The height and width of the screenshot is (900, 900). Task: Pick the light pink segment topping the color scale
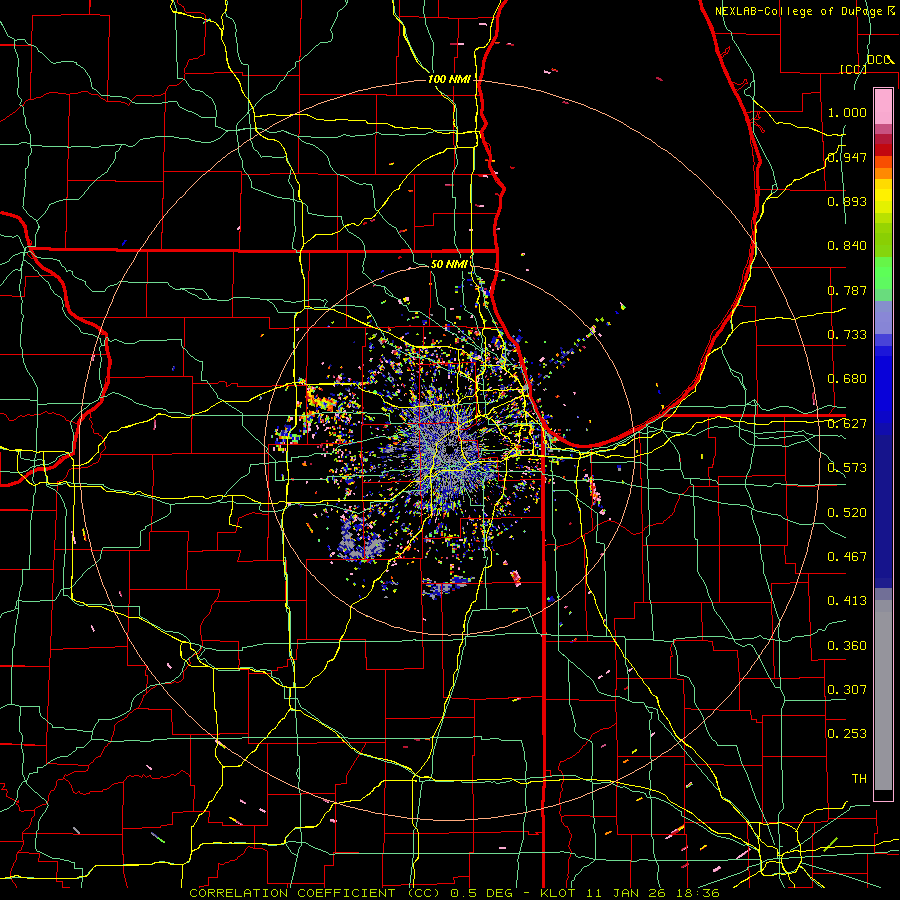pos(883,106)
